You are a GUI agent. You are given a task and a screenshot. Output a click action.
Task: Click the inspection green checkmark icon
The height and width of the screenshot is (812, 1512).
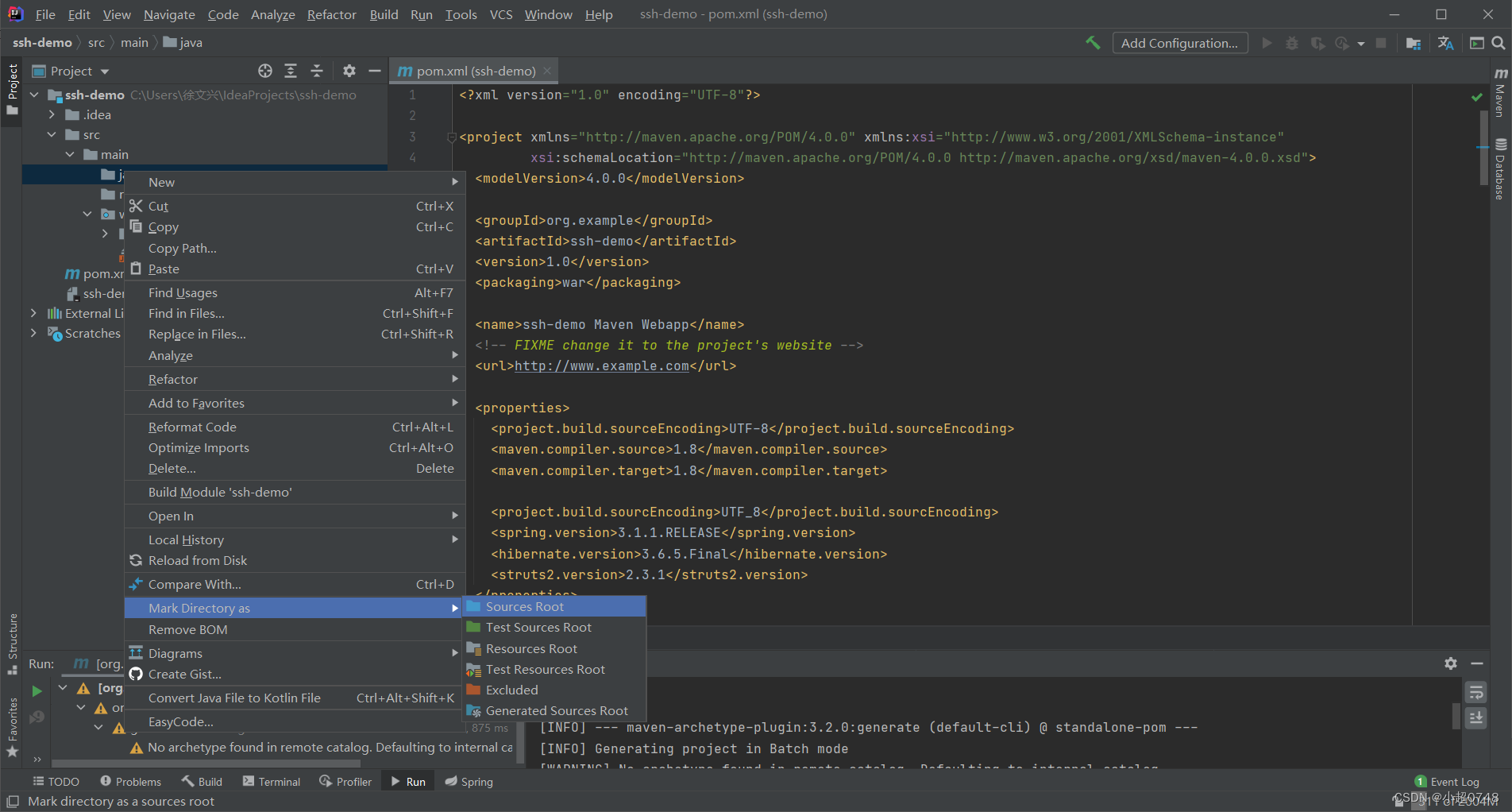pyautogui.click(x=1476, y=97)
